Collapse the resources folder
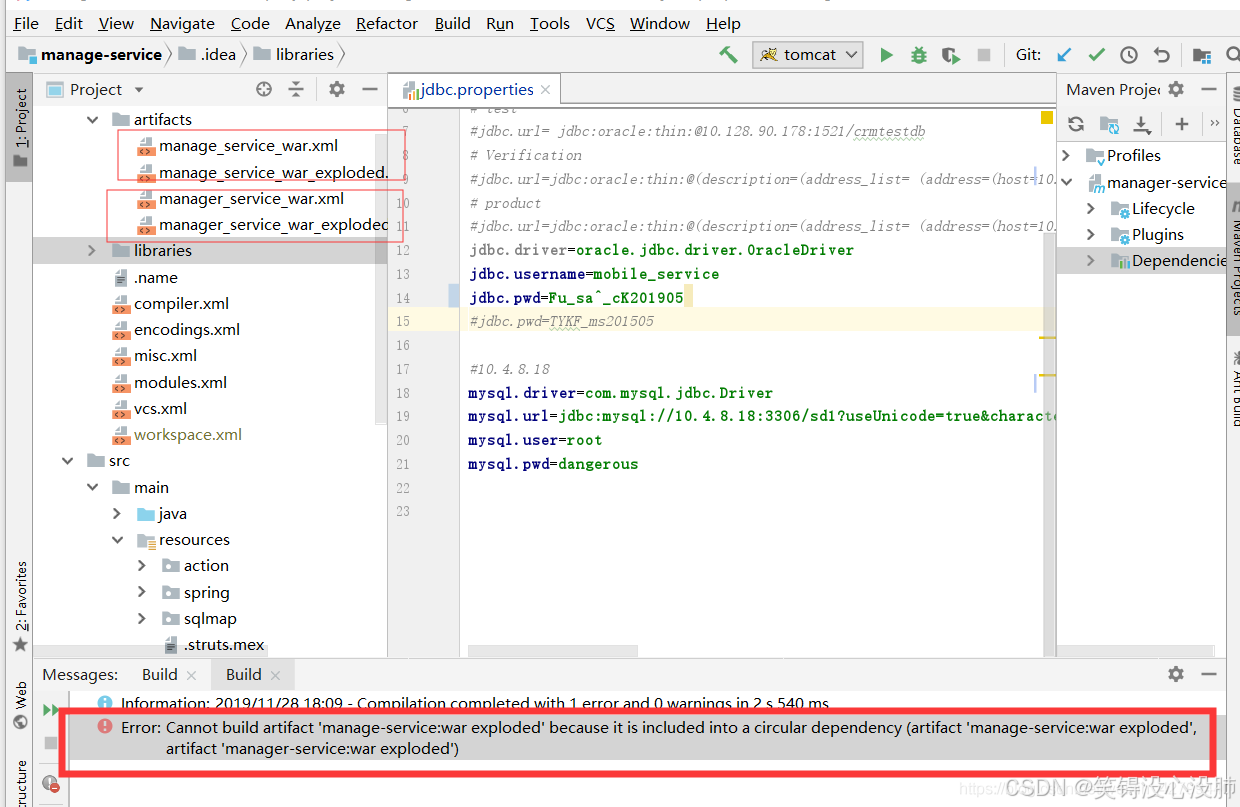Screen dimensions: 1240x807 coord(117,540)
